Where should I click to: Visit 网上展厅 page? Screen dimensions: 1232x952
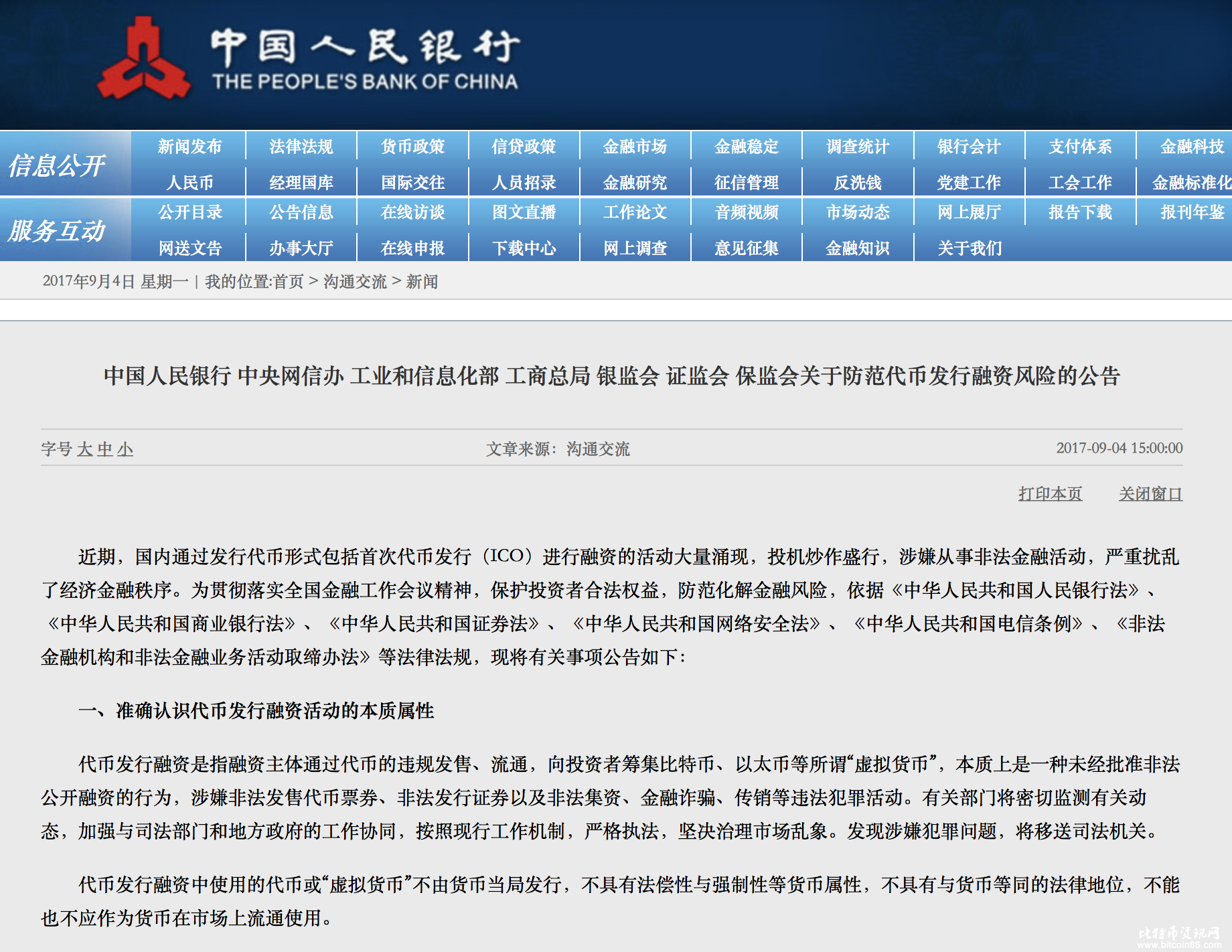click(969, 212)
